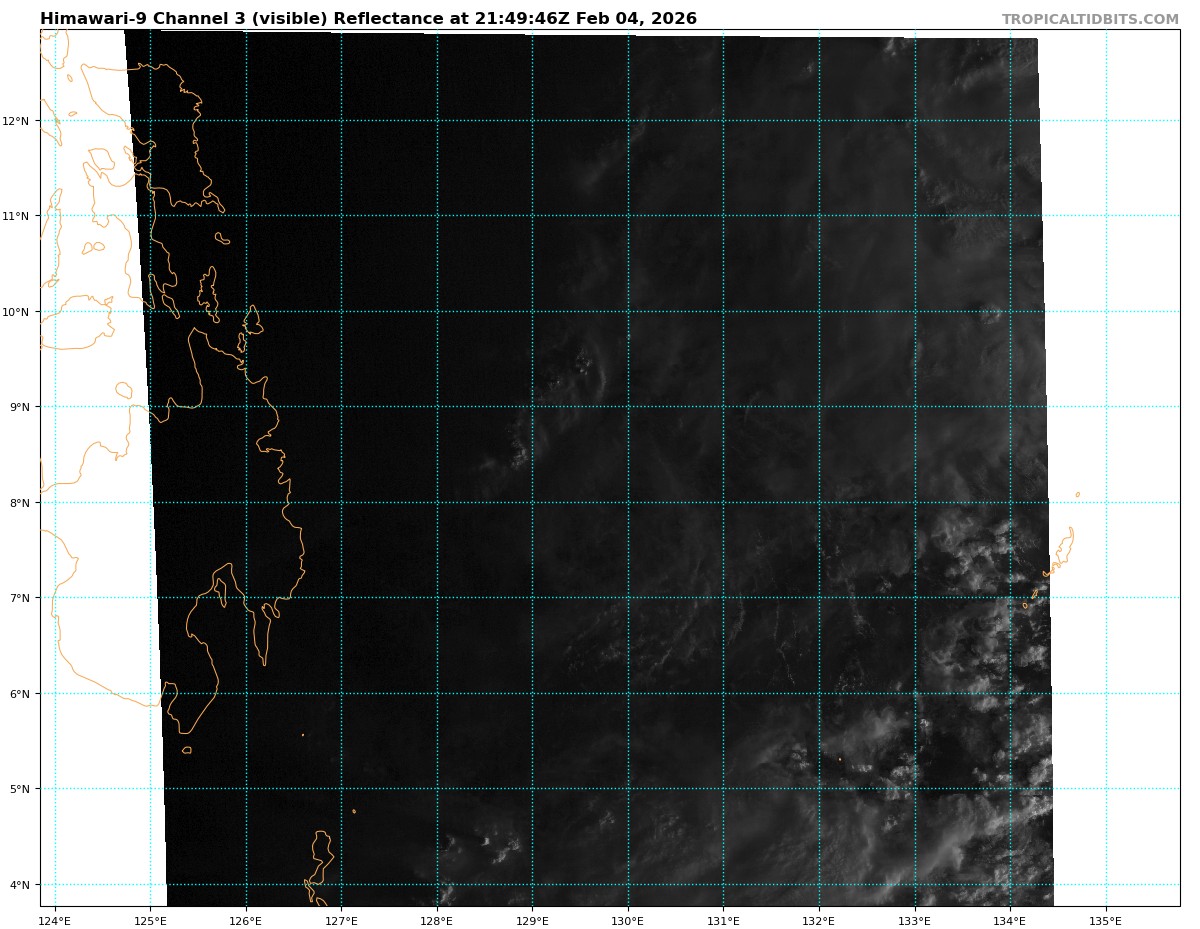Viewport: 1200px width, 929px height.
Task: Select the small island dot near 127°E 5°N
Action: tap(354, 811)
